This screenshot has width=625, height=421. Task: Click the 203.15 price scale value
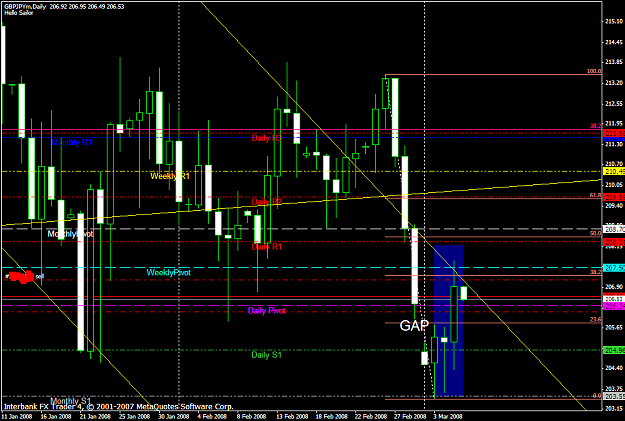tap(615, 409)
